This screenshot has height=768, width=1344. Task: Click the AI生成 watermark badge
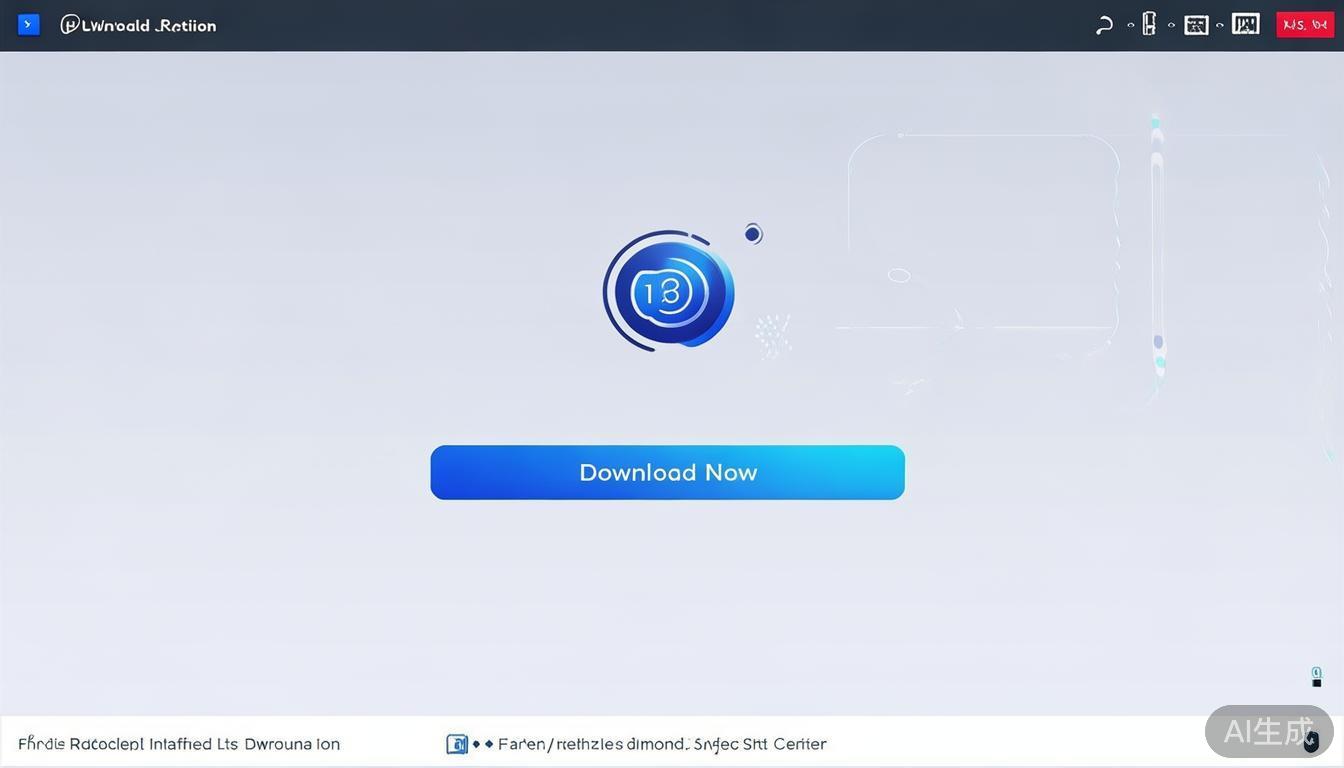pos(1268,731)
